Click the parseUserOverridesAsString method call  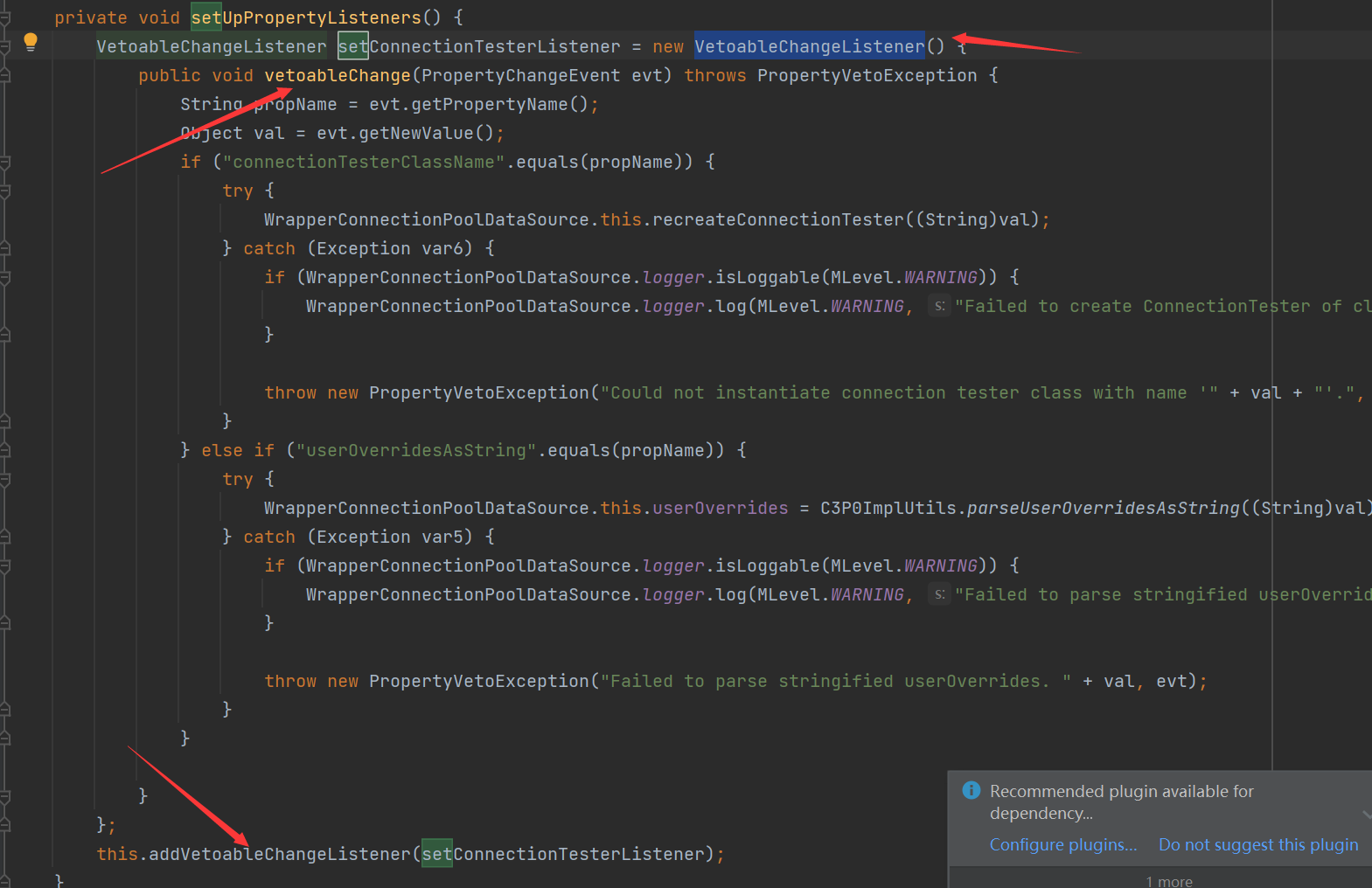pos(1104,508)
